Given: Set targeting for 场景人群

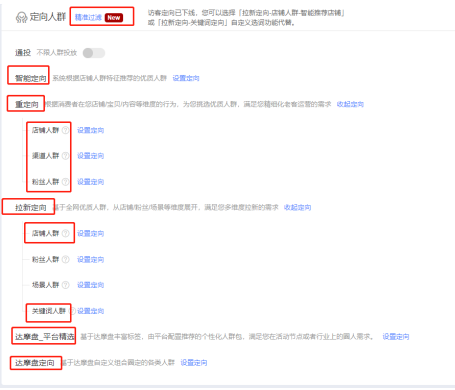Looking at the screenshot, I should pyautogui.click(x=90, y=285).
